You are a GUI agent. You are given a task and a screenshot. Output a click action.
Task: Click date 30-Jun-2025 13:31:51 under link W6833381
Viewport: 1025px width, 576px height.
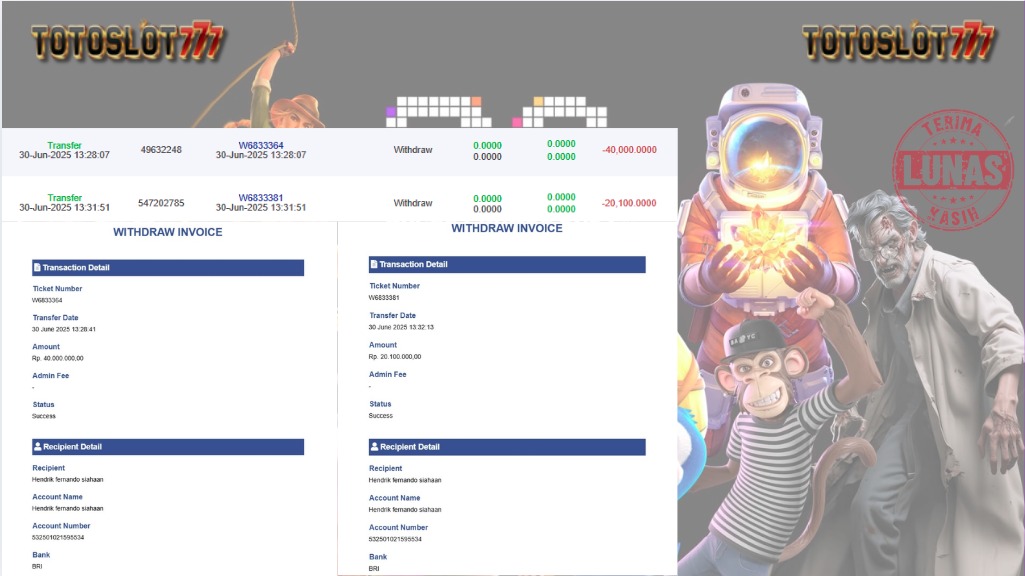pos(261,207)
